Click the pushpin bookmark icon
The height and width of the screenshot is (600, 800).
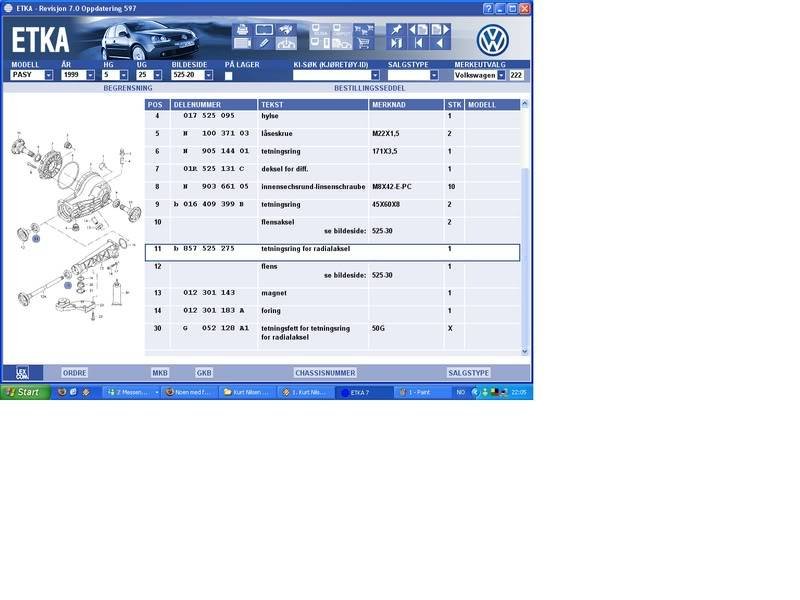coord(396,30)
